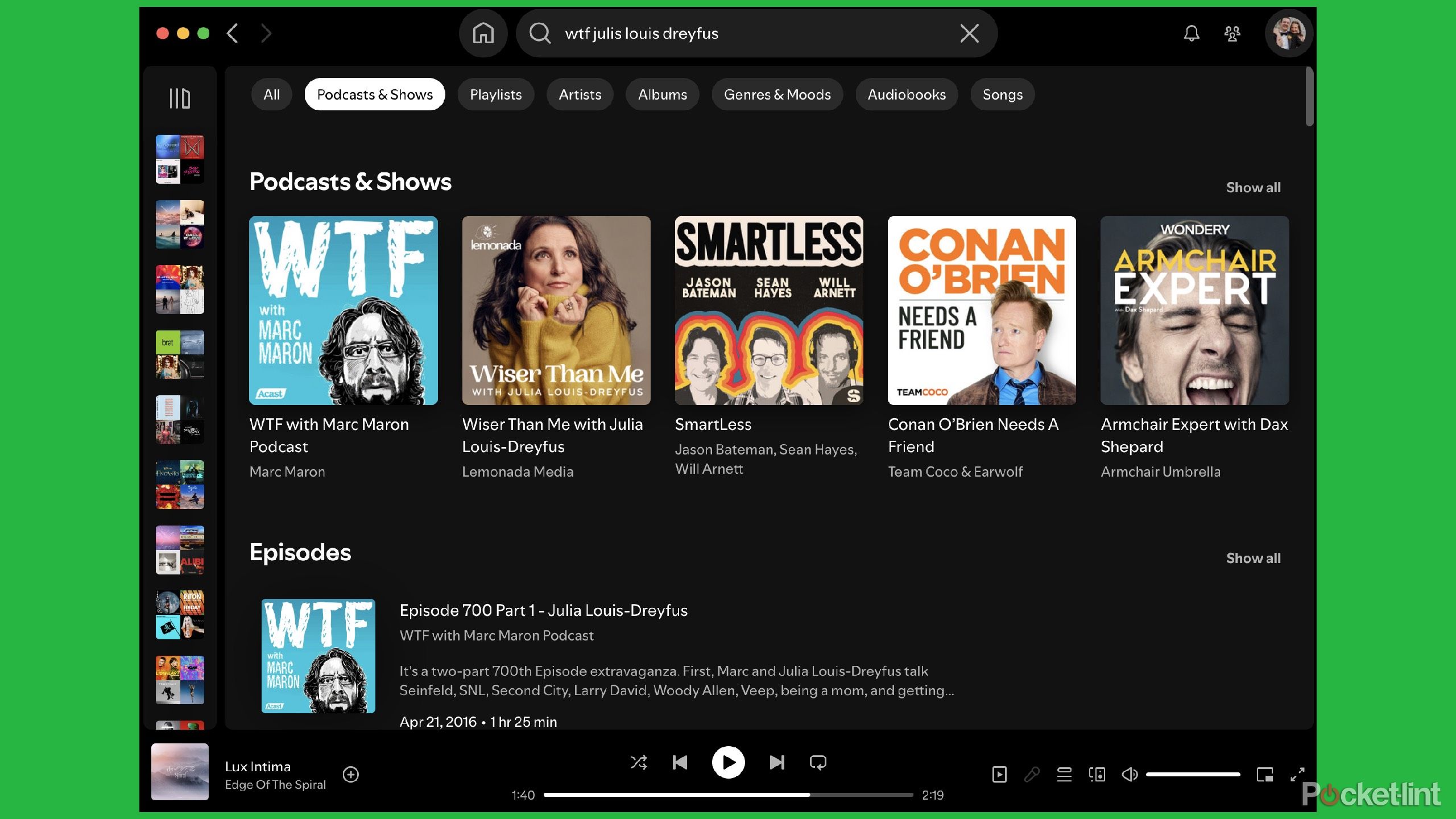The height and width of the screenshot is (819, 1456).
Task: Click Show all for Podcasts & Shows
Action: 1253,187
